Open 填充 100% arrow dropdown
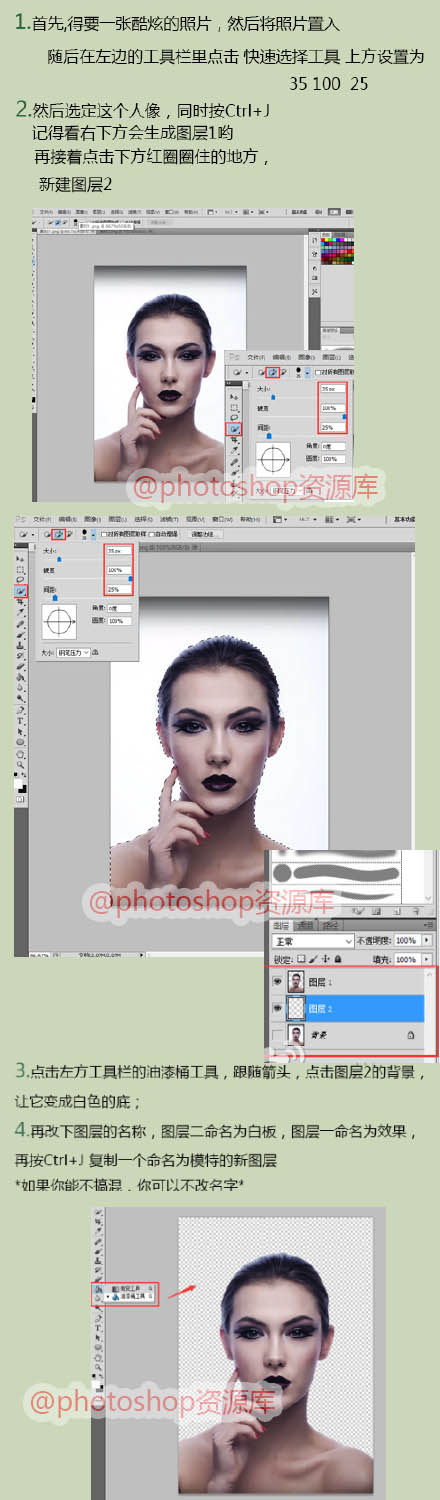 click(x=427, y=959)
